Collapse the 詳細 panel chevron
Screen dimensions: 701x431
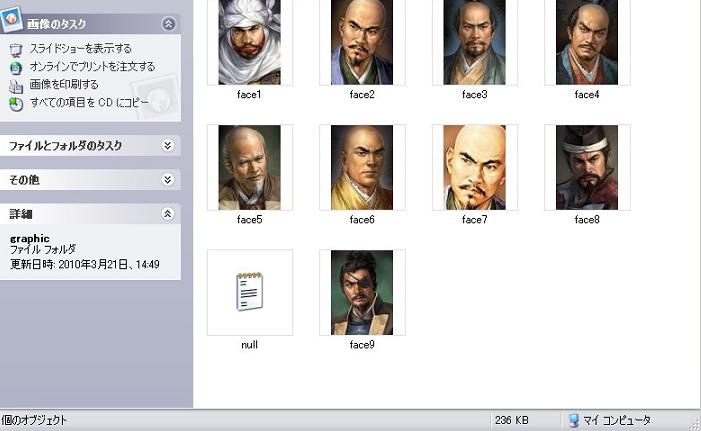168,214
